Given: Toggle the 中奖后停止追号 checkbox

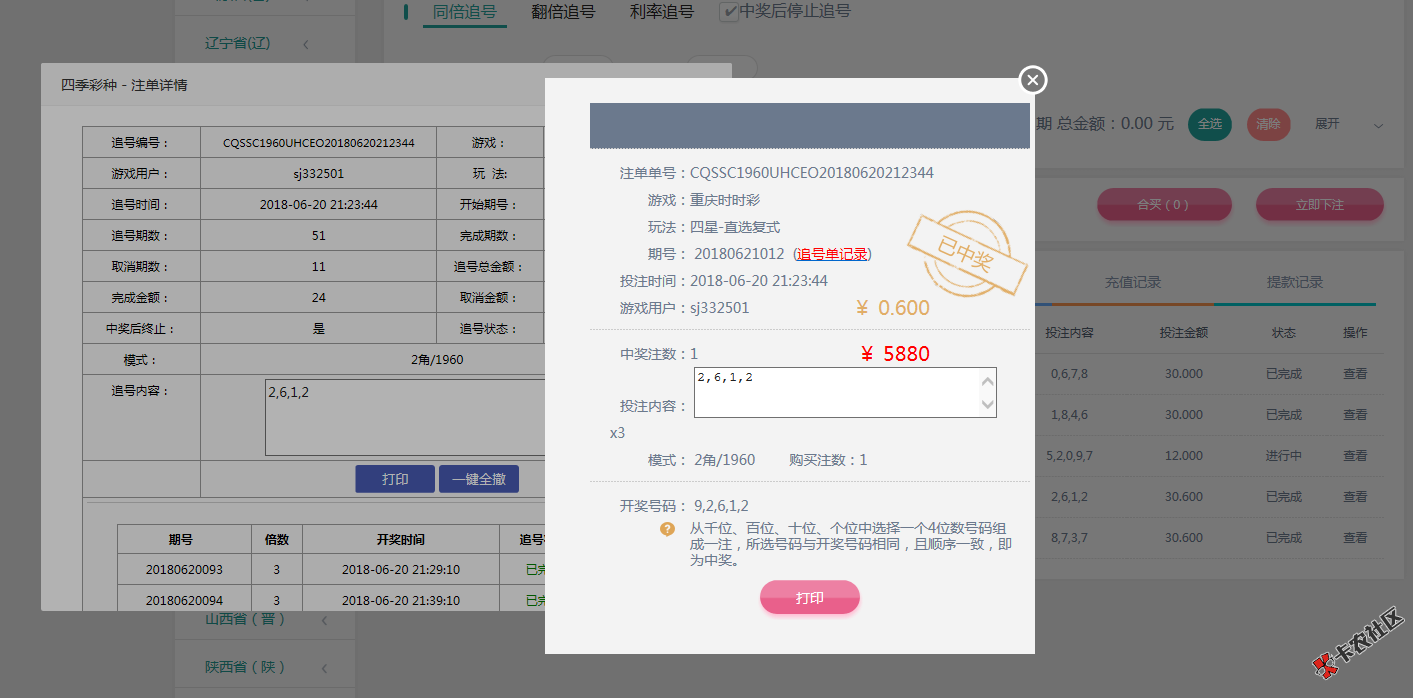Looking at the screenshot, I should (729, 12).
